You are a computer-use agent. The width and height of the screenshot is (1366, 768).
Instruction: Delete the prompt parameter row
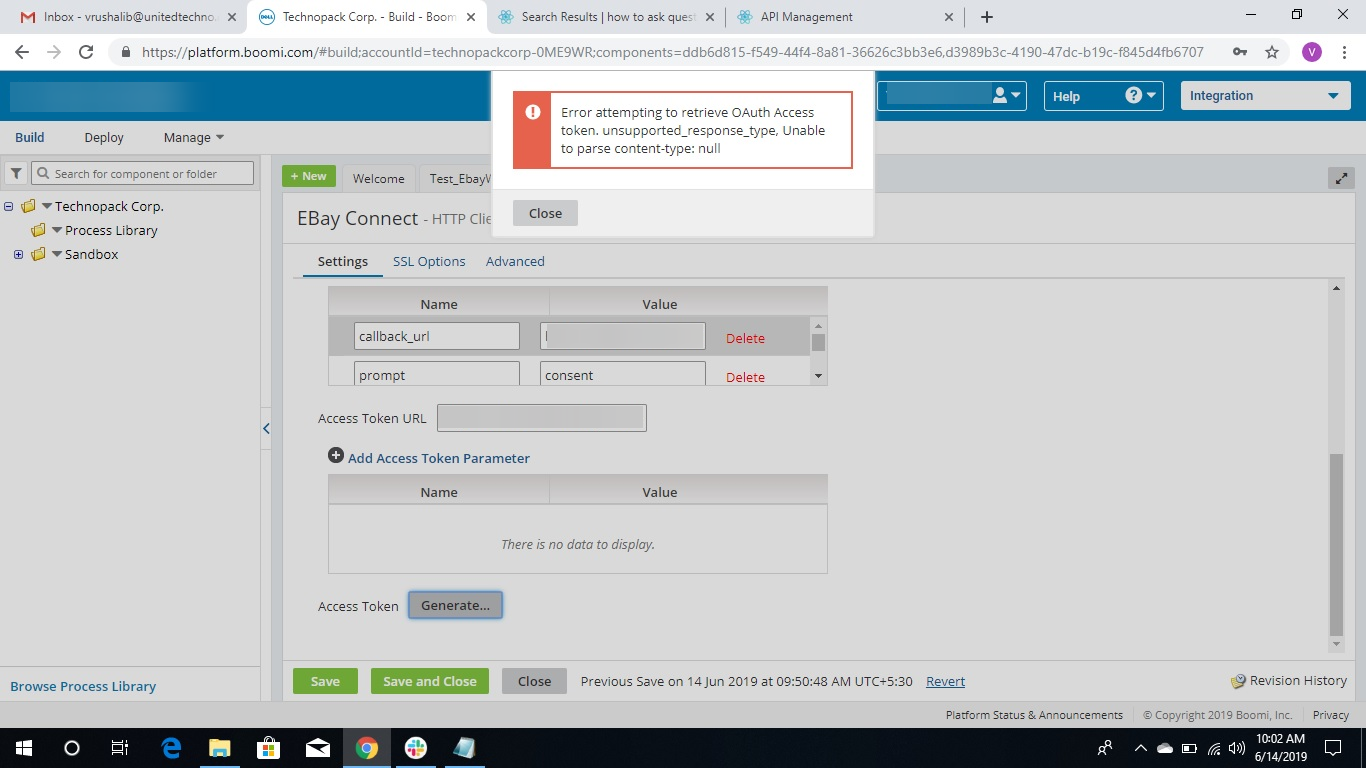pyautogui.click(x=745, y=377)
